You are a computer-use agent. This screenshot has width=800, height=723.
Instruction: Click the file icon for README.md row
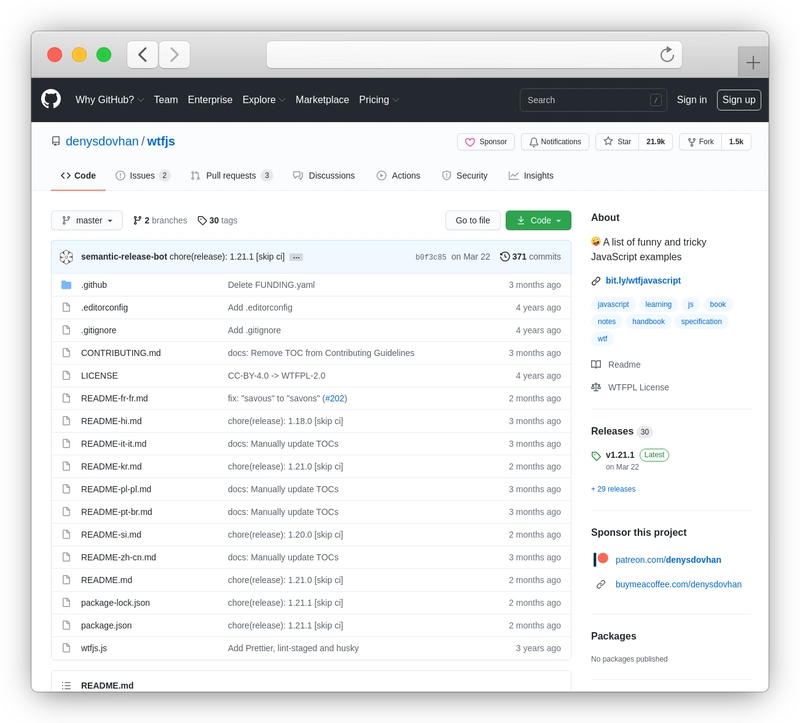tap(66, 580)
